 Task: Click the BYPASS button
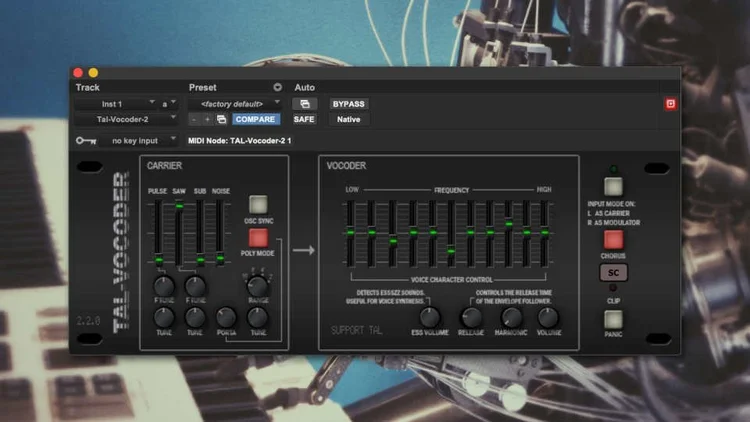[349, 104]
